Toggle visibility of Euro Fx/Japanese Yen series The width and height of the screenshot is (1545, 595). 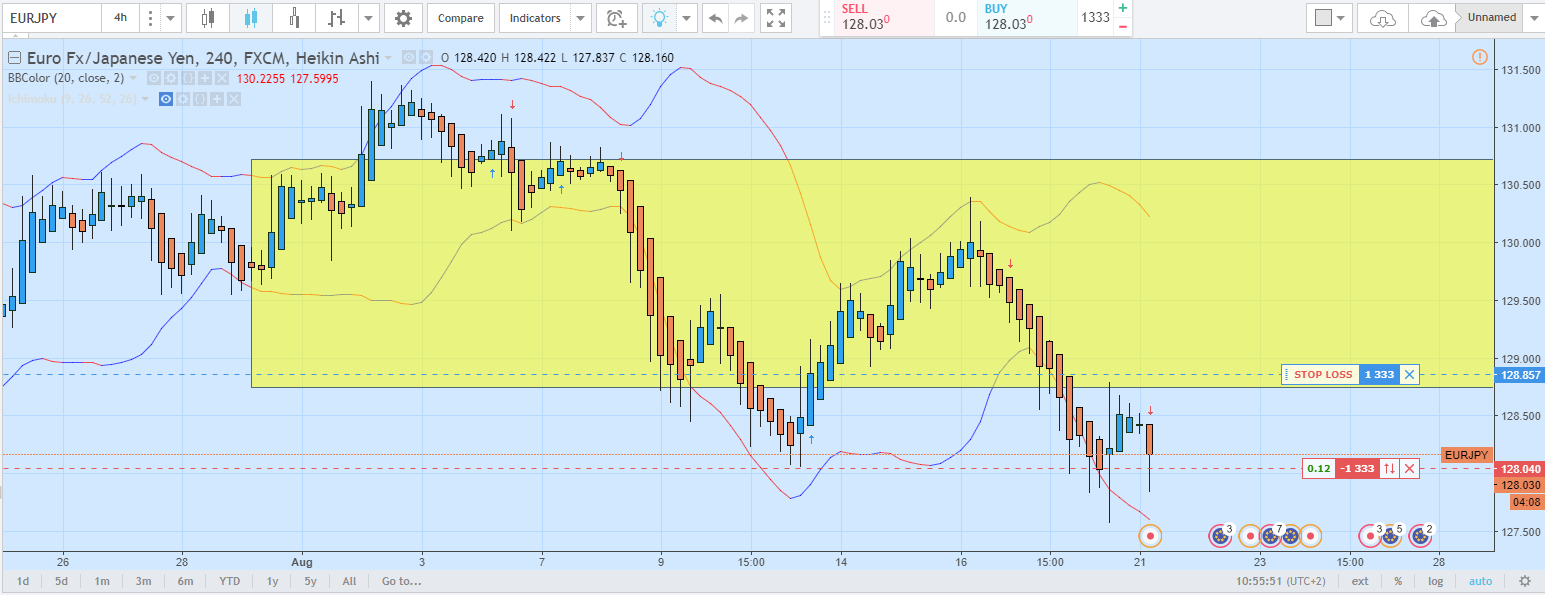pos(408,57)
